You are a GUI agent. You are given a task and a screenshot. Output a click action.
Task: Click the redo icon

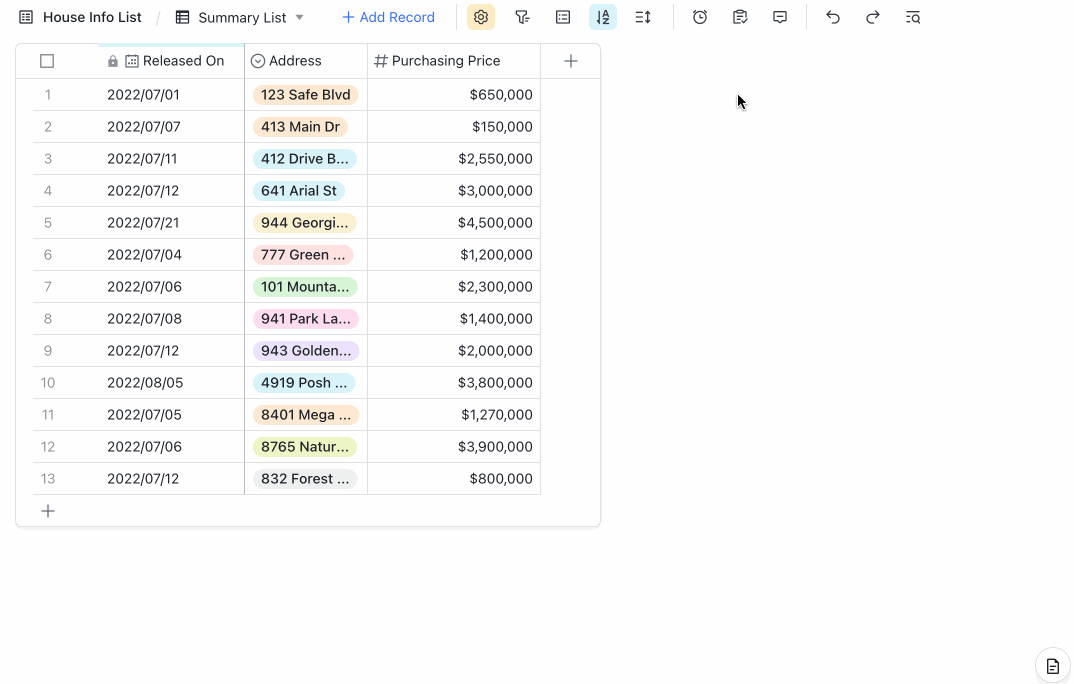point(872,17)
